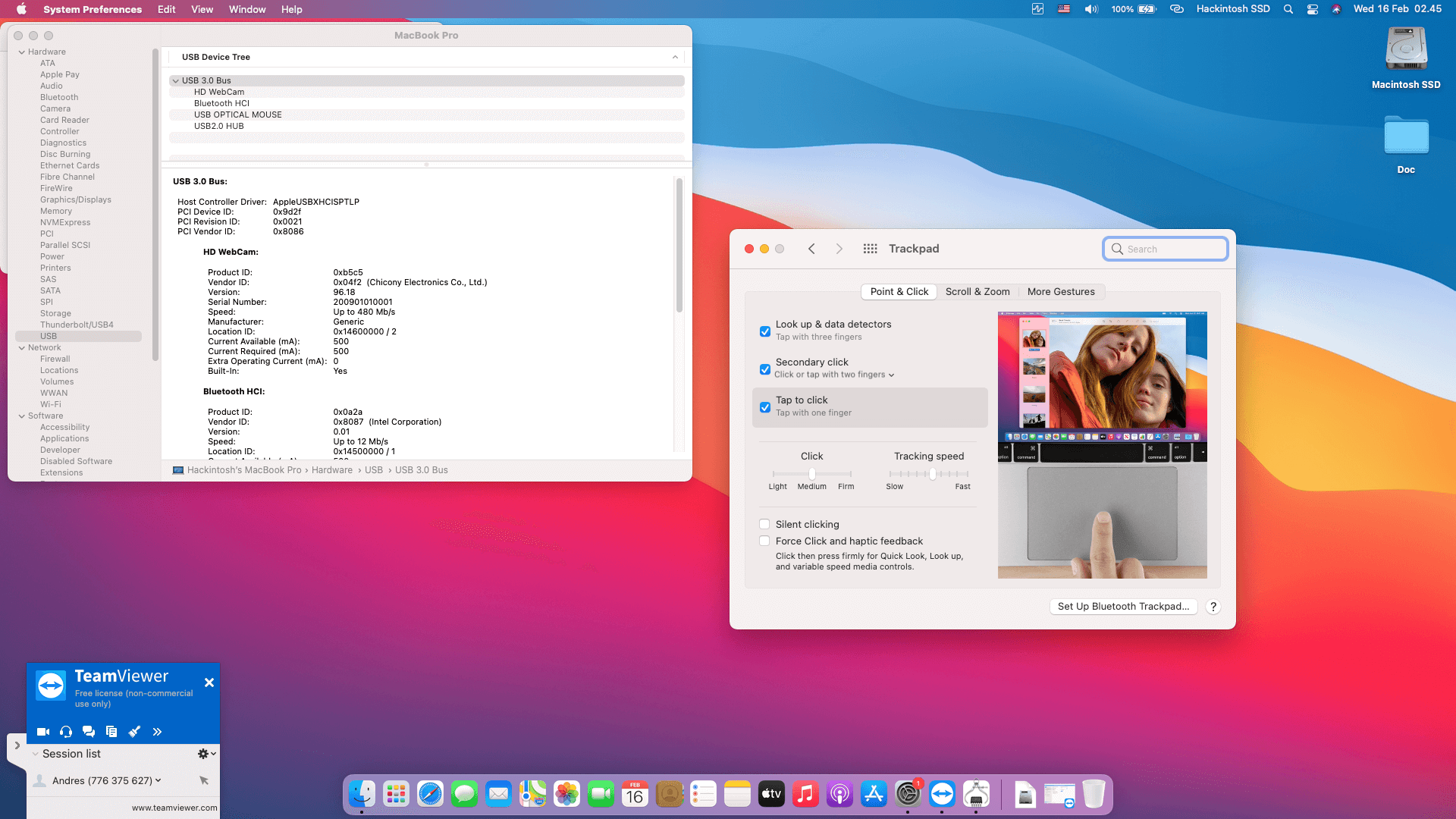Enable Force Click and haptic feedback

point(764,541)
